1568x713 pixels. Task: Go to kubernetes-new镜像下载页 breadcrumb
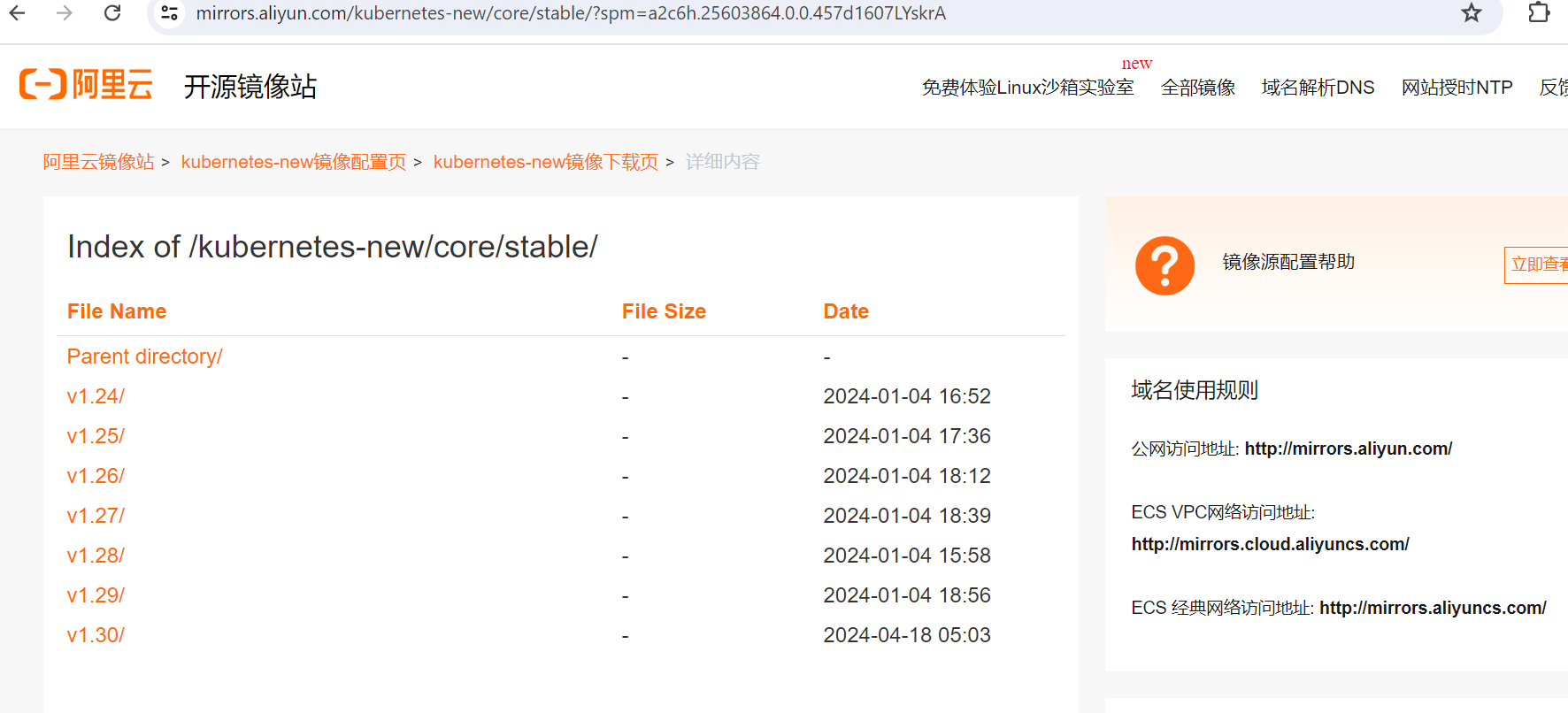tap(546, 162)
